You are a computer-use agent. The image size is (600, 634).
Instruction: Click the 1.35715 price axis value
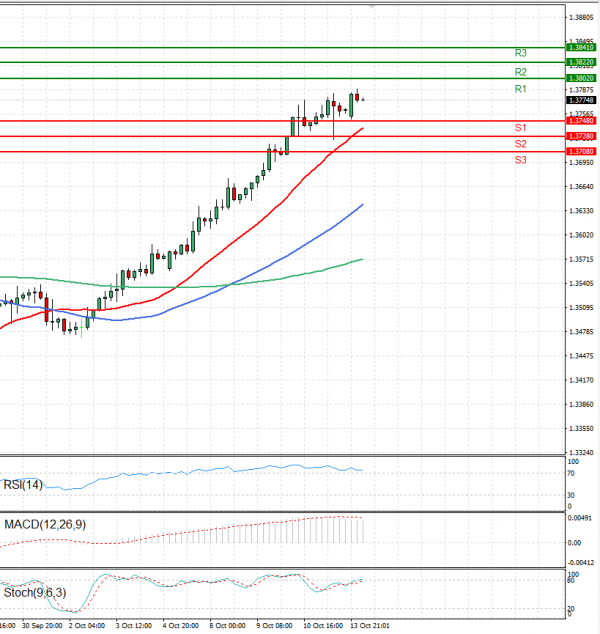click(x=581, y=259)
